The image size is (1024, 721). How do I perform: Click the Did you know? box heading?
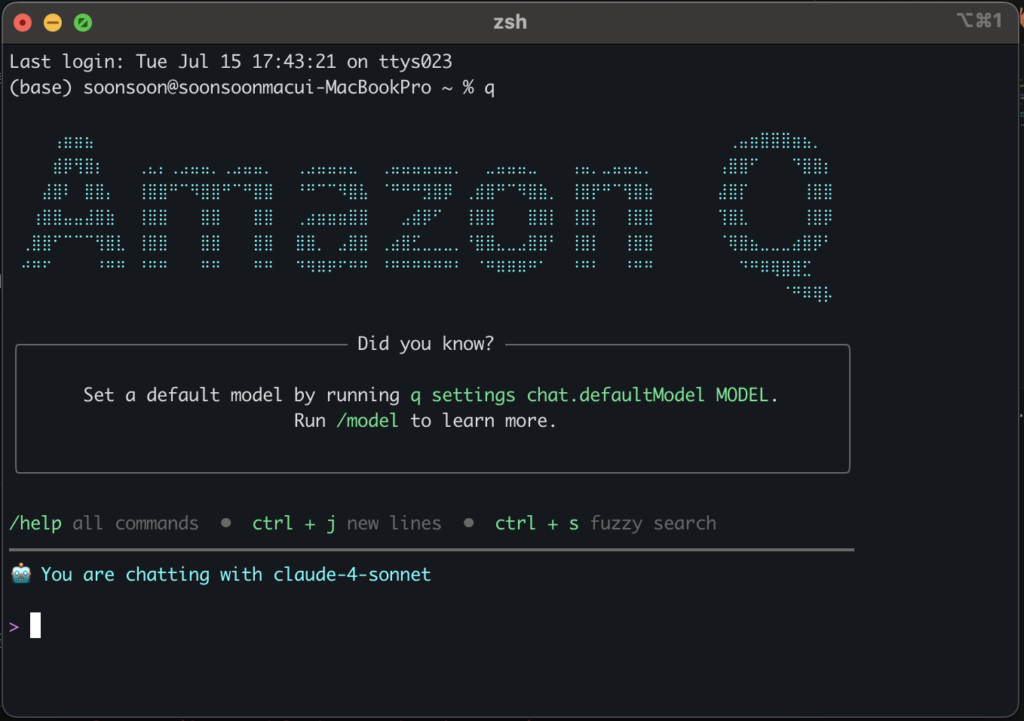tap(426, 344)
